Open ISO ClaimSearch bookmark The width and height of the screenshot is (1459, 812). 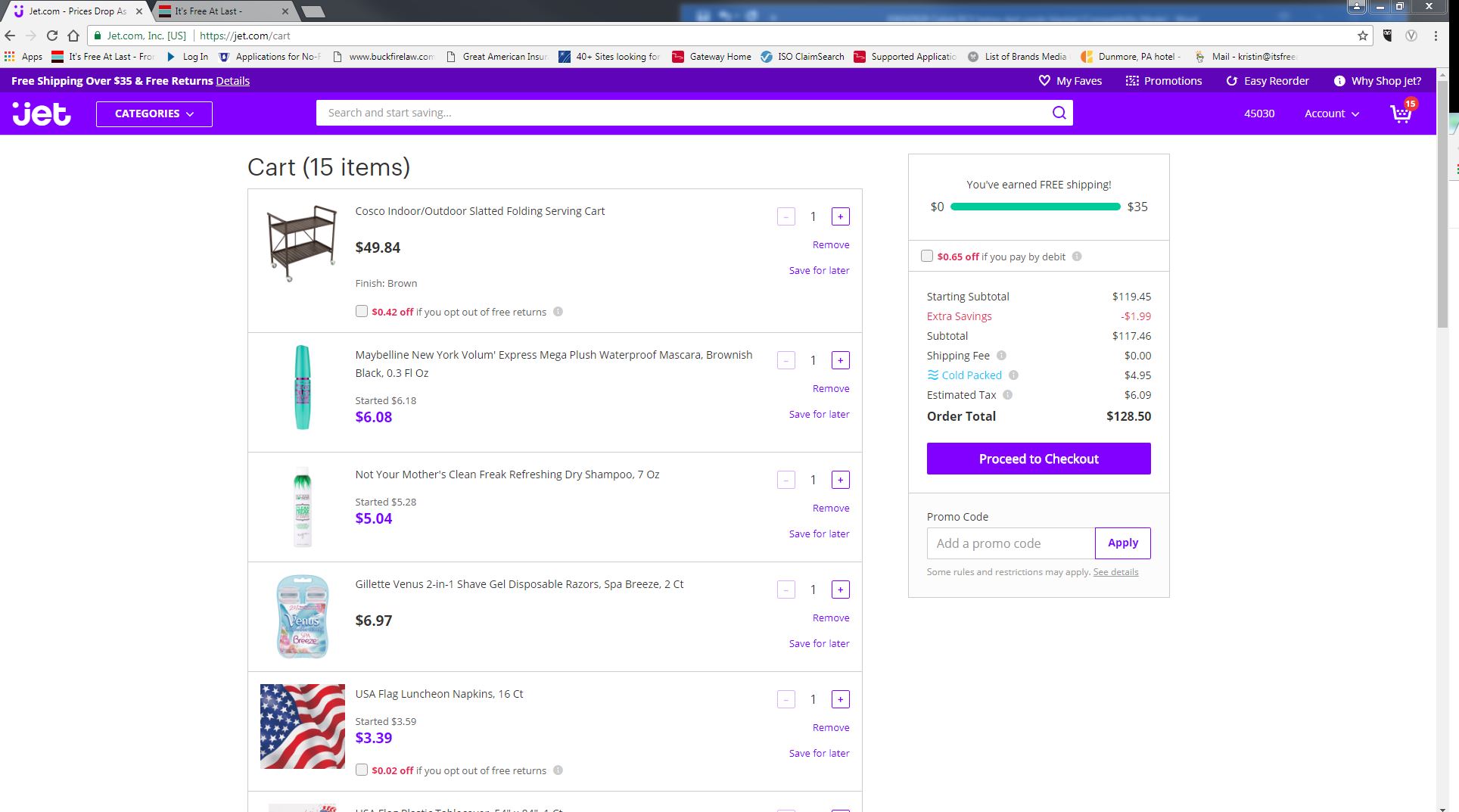click(802, 57)
